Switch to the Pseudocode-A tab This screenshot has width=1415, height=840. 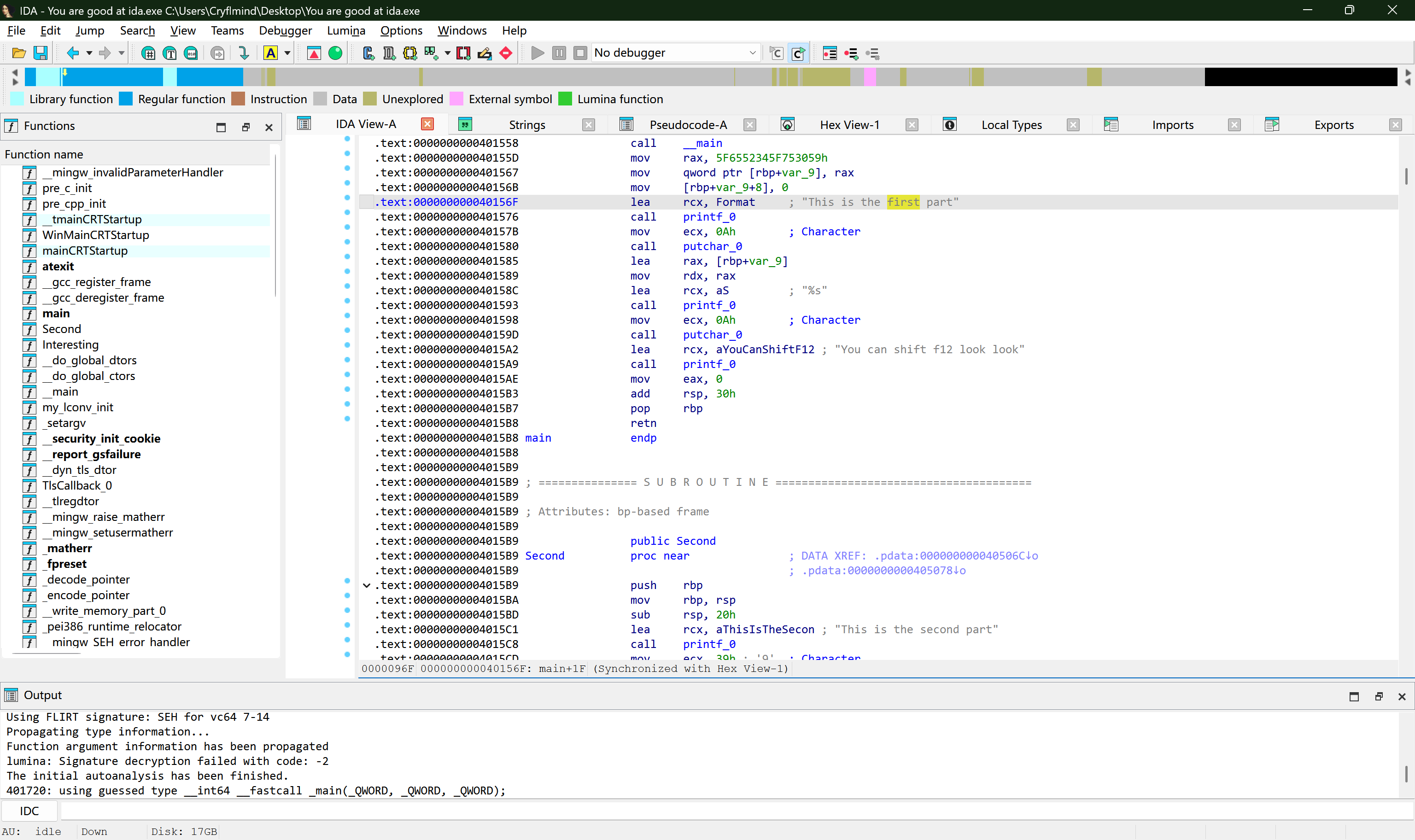tap(688, 124)
